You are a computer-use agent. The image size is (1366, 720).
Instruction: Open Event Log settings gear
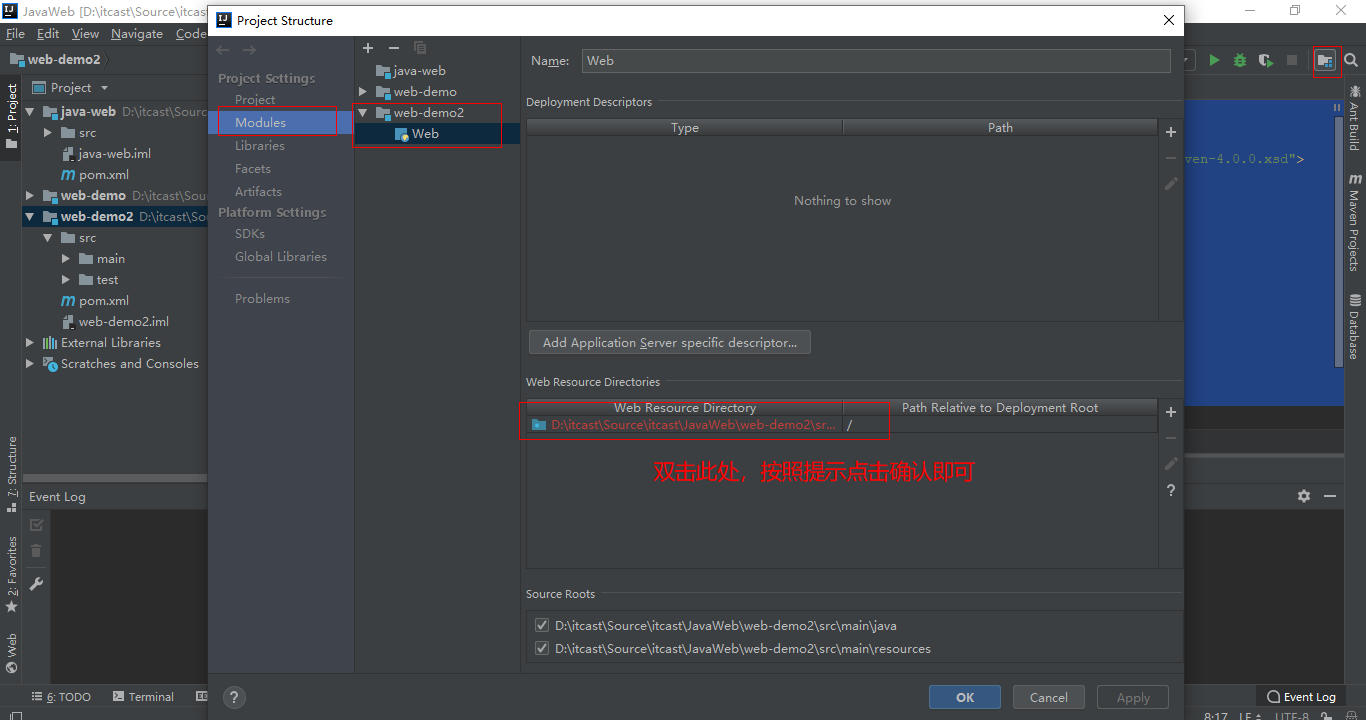pyautogui.click(x=1304, y=496)
